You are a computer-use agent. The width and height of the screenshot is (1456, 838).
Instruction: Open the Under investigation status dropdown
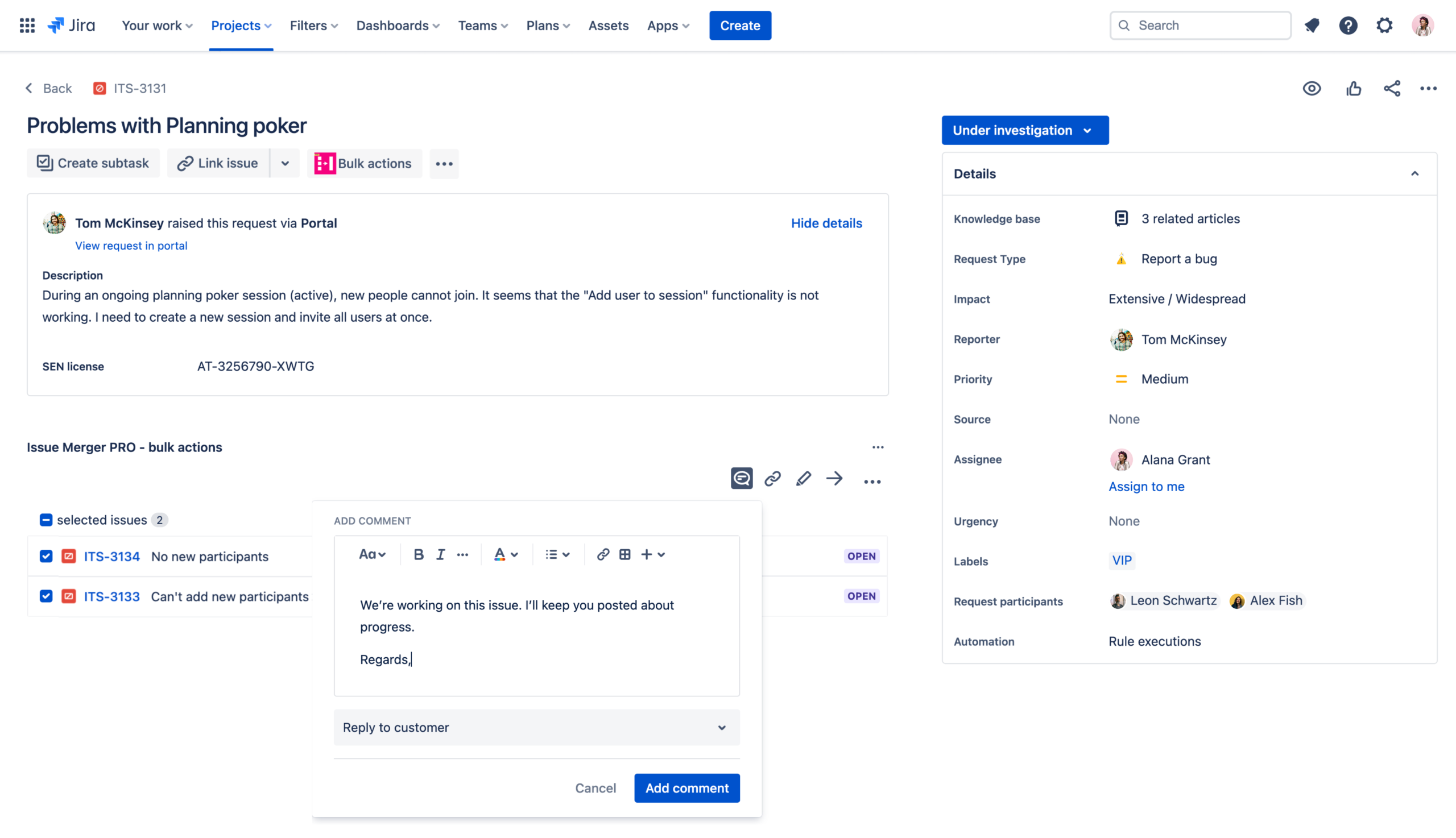(x=1024, y=130)
